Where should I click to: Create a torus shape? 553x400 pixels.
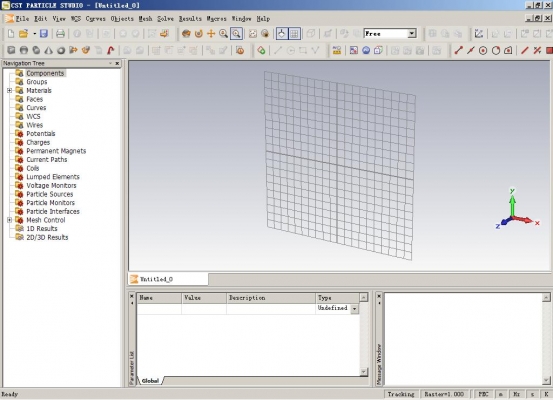(x=61, y=50)
